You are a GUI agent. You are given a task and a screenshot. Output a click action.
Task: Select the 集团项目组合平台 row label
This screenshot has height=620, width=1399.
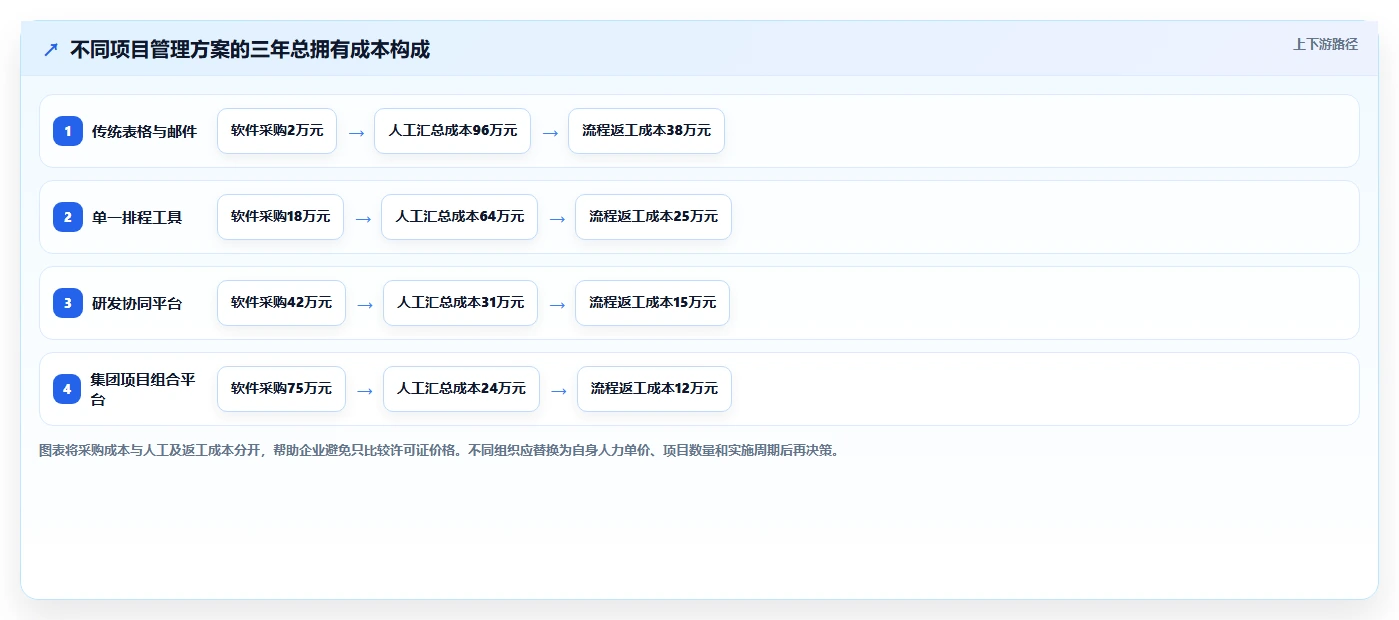click(x=144, y=389)
